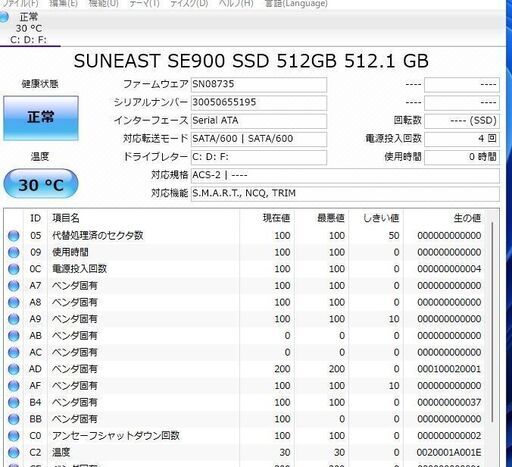
Task: Click status icon for attribute AF
Action: click(x=14, y=386)
